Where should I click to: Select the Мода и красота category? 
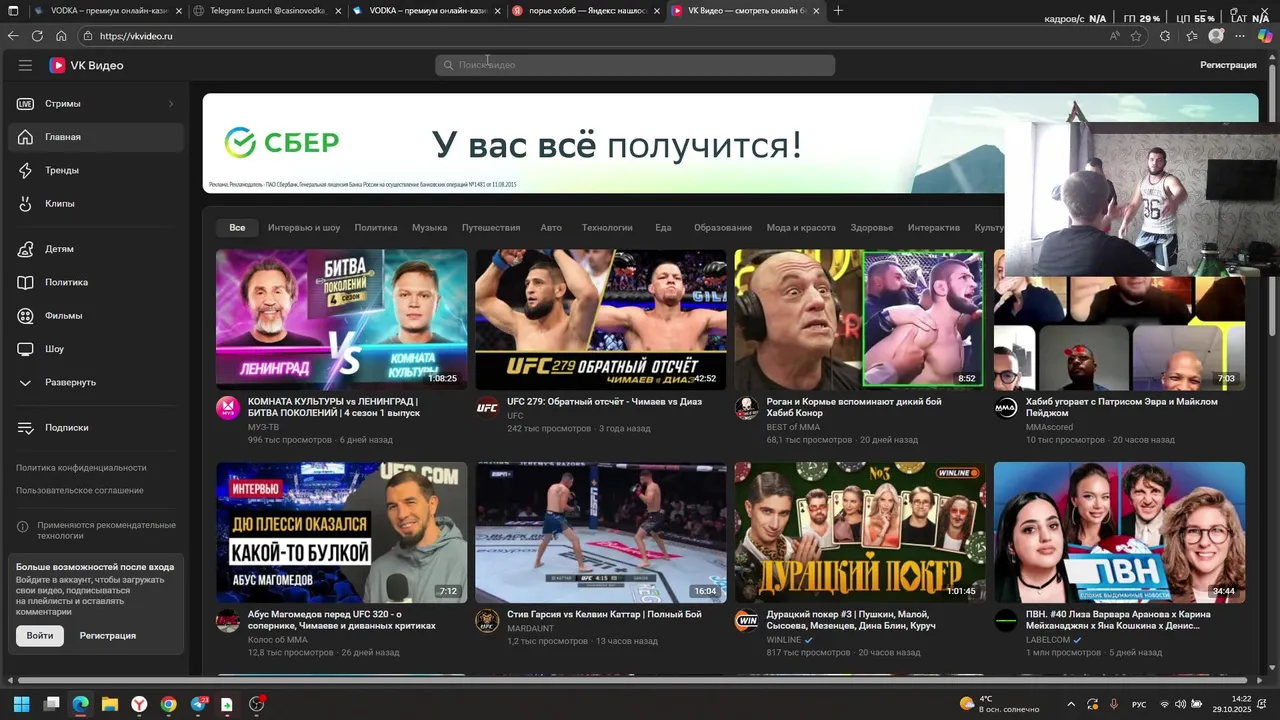(x=801, y=228)
